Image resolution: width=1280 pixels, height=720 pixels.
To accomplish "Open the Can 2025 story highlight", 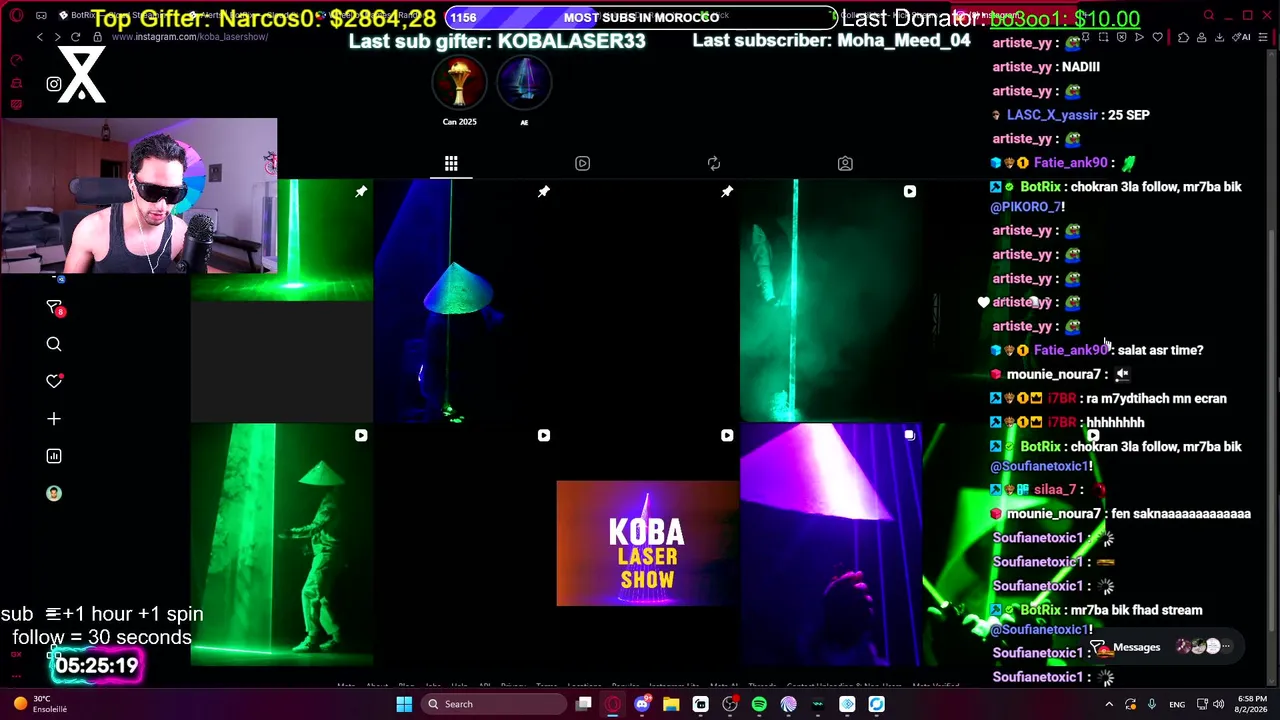I will point(459,90).
